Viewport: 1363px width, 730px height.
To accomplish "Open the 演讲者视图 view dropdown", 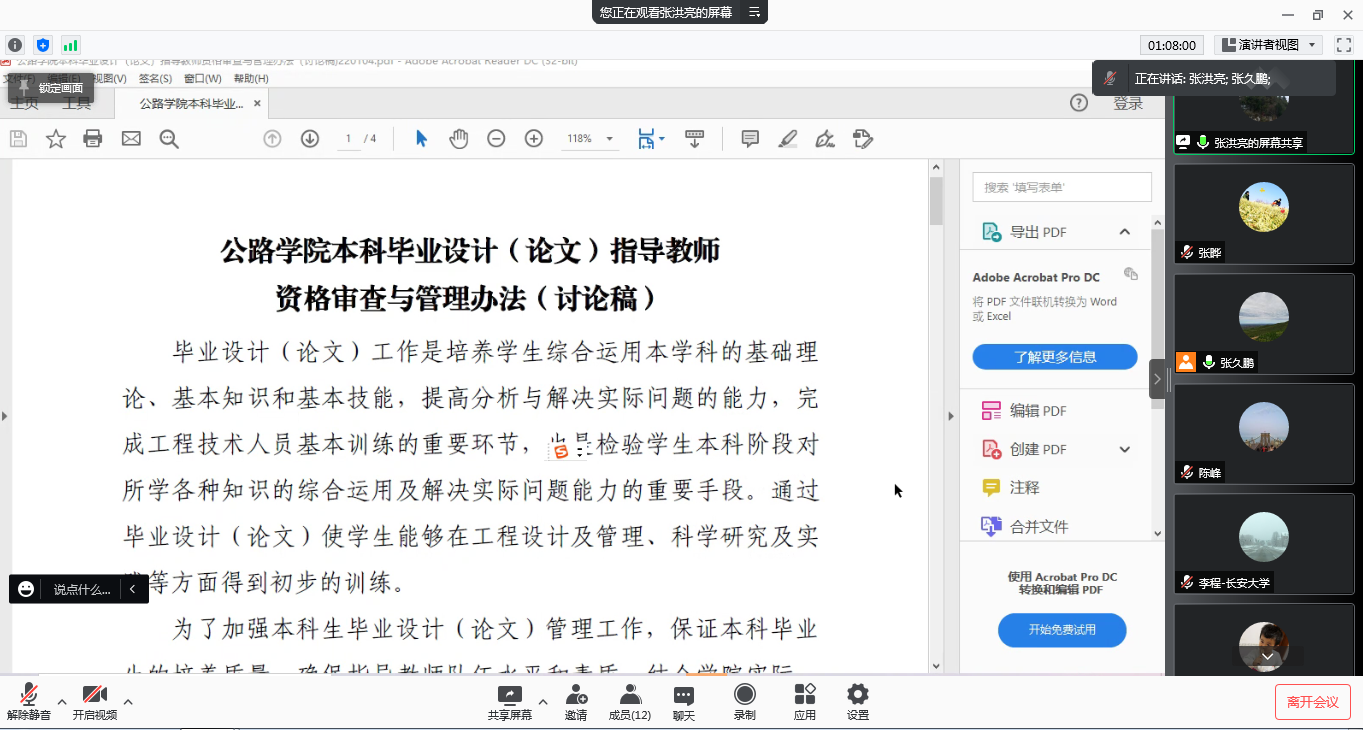I will 1269,45.
